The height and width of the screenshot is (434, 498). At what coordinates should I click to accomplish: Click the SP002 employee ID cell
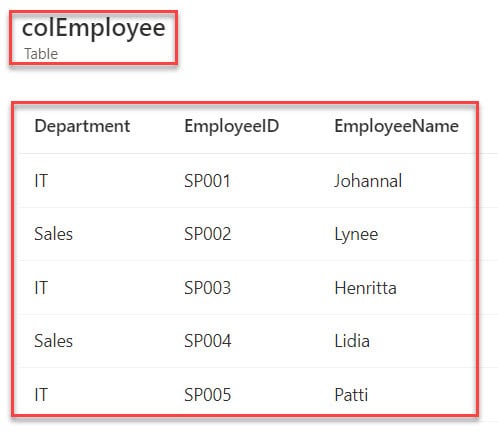coord(208,234)
